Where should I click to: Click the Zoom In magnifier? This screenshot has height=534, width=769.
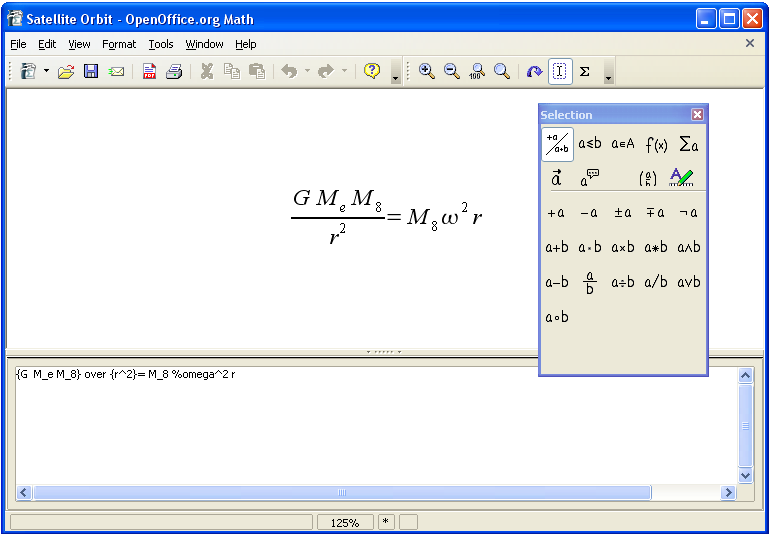tap(427, 72)
